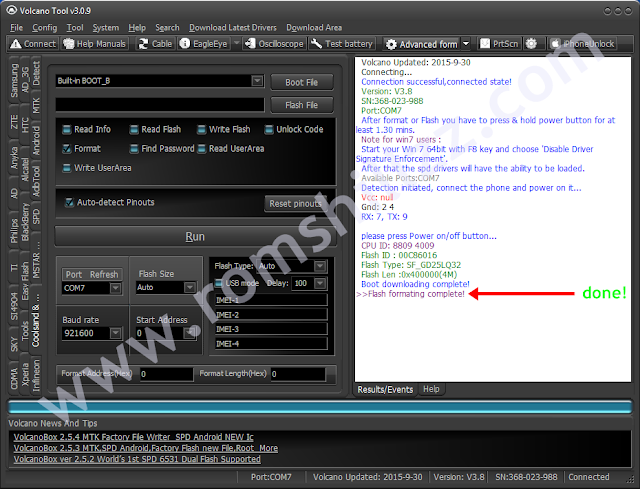This screenshot has height=489, width=640.
Task: Open the COM7 port dropdown
Action: click(x=116, y=288)
